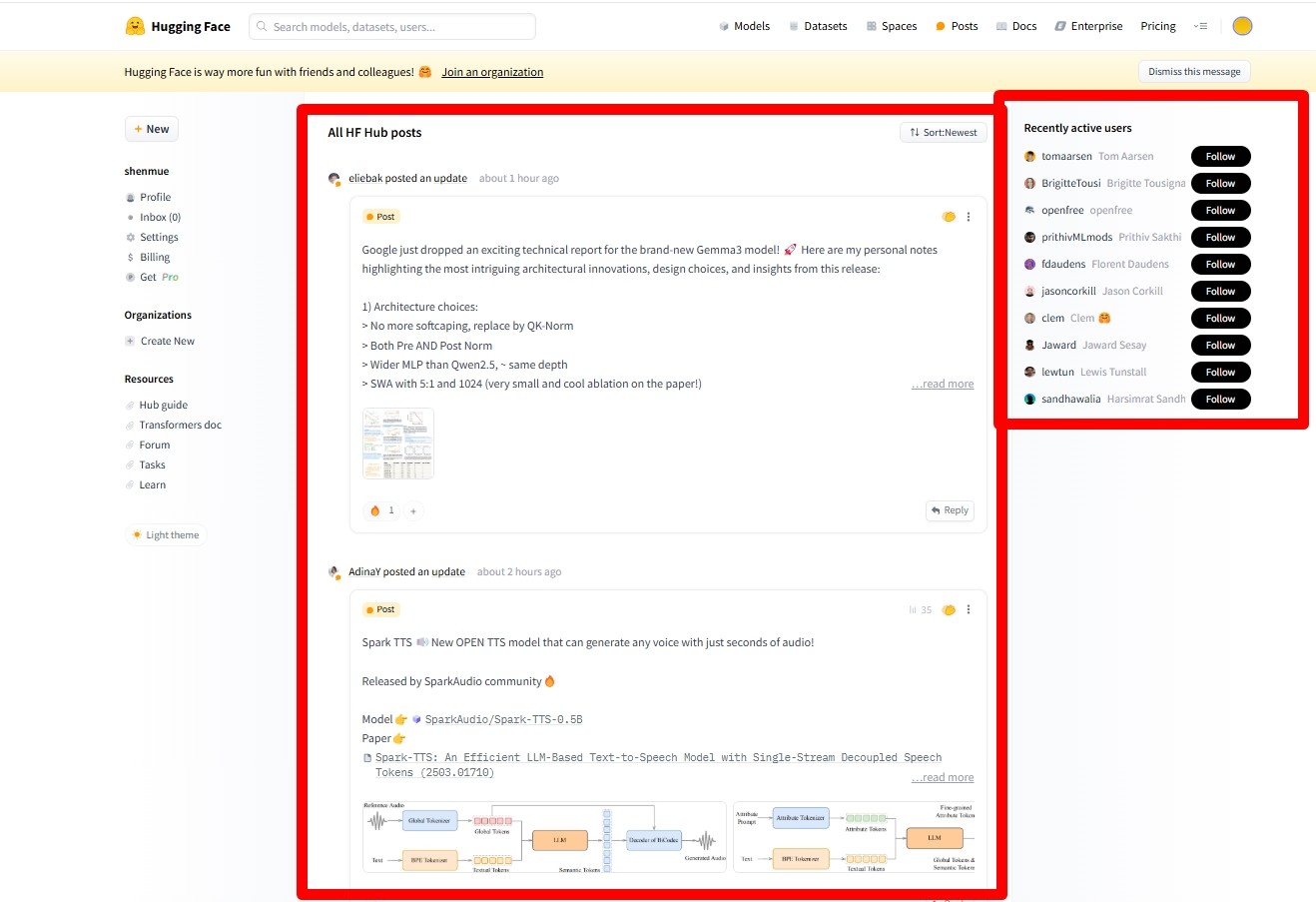This screenshot has height=902, width=1316.
Task: Open the Pricing page
Action: click(x=1158, y=26)
